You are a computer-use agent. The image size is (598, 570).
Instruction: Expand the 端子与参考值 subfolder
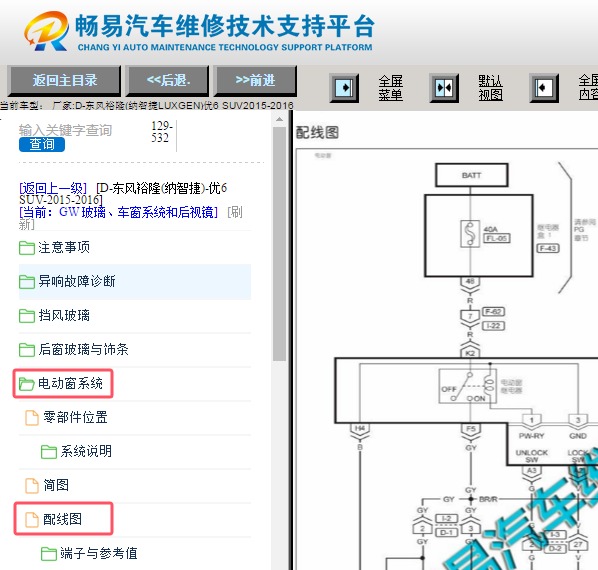coord(98,553)
